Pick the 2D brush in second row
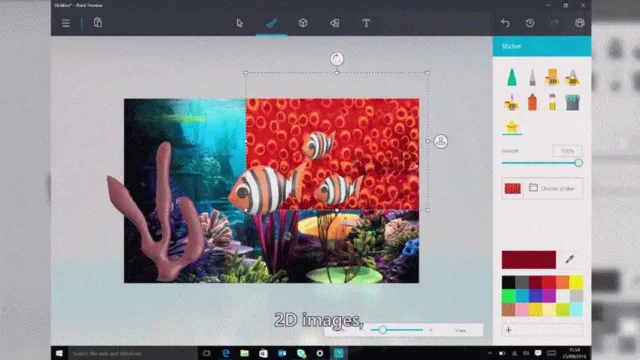The height and width of the screenshot is (360, 640). pyautogui.click(x=512, y=102)
